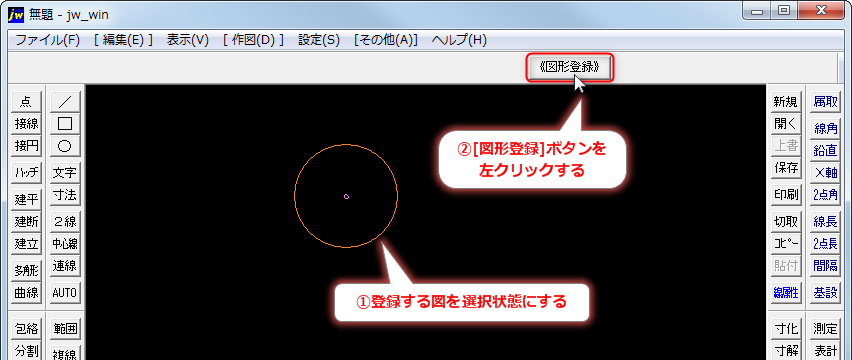Screen dimensions: 852x360
Task: Choose the 接線 tangent line tool
Action: pos(26,123)
